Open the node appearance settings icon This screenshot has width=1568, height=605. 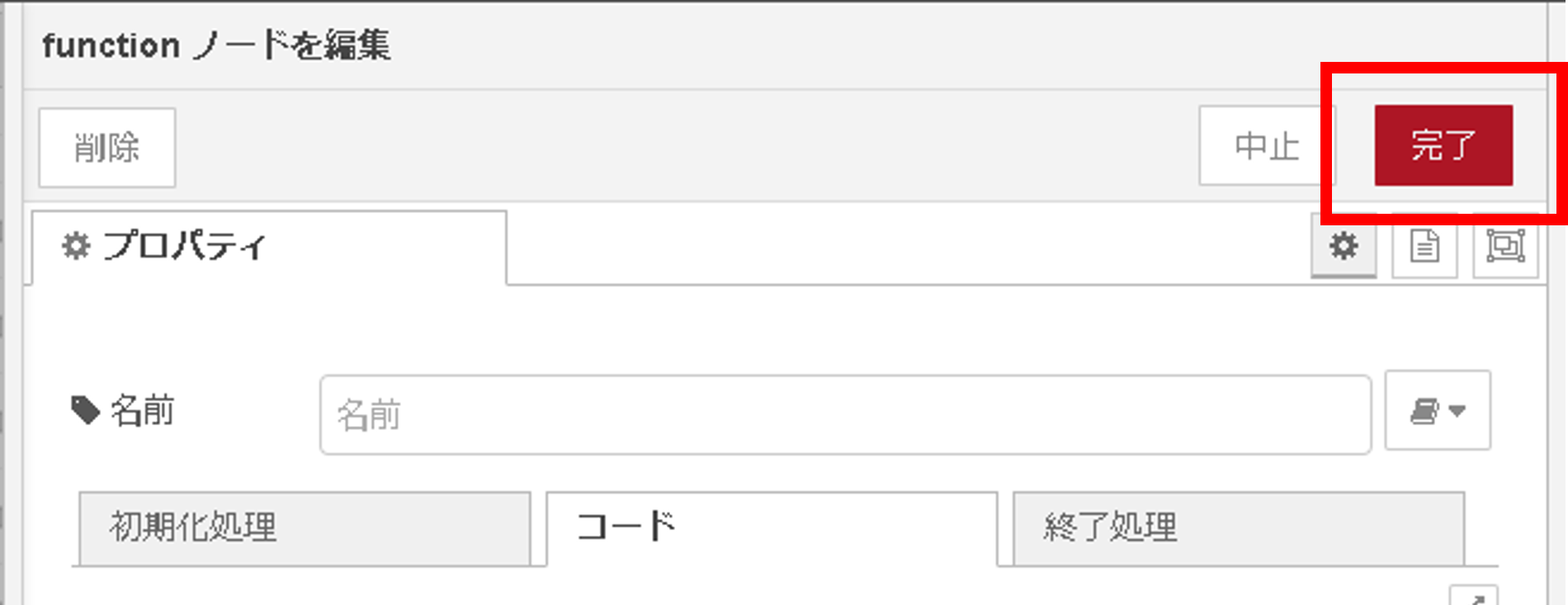(1505, 246)
